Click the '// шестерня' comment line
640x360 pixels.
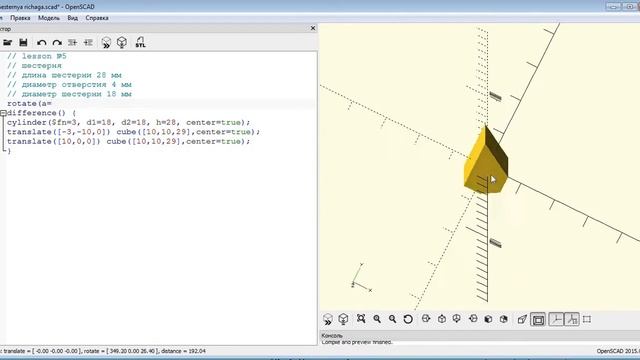pos(34,66)
